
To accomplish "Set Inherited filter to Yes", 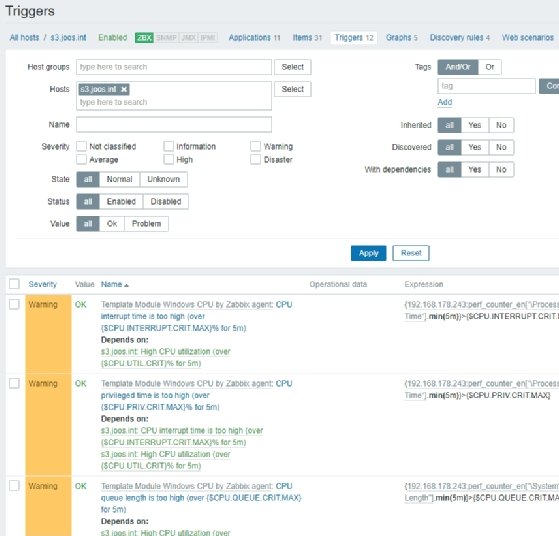I will pyautogui.click(x=475, y=125).
